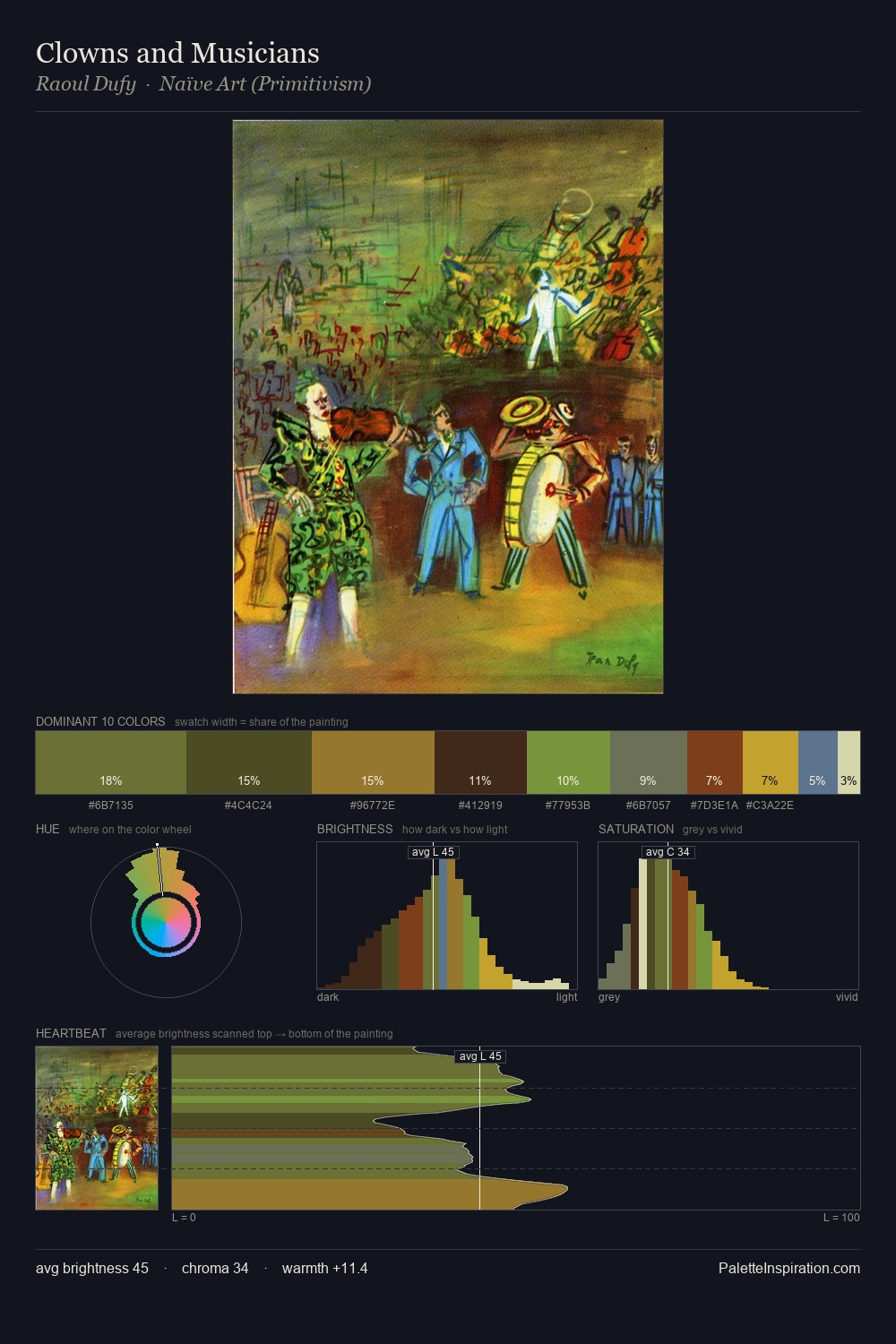
Task: Click the footer stat warmth +11.4
Action: tap(324, 1269)
